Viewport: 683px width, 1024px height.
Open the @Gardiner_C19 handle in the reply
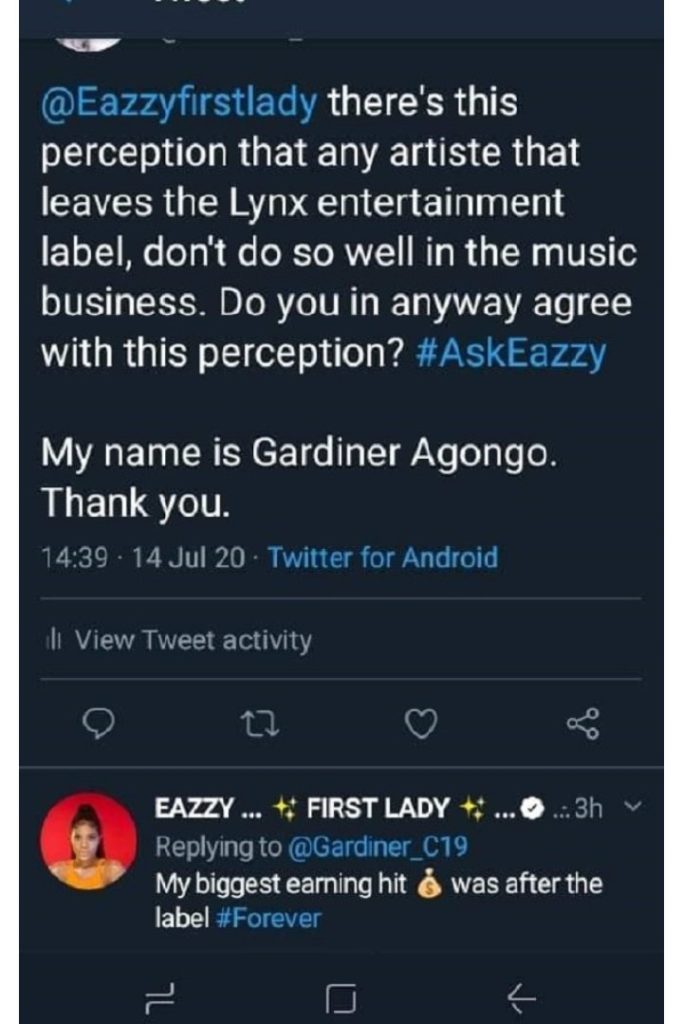377,846
